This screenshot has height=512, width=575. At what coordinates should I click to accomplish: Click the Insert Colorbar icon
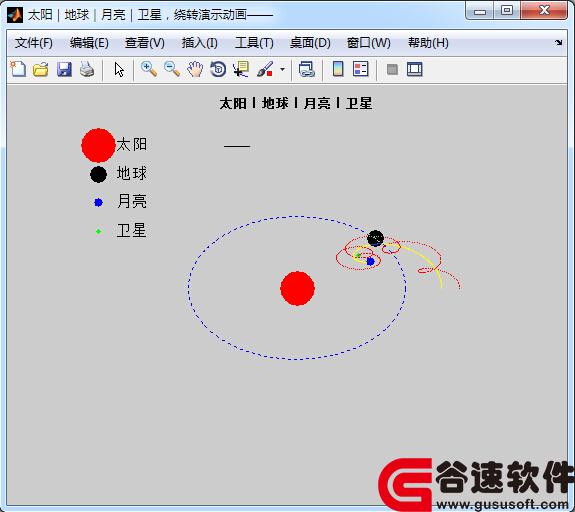click(338, 69)
